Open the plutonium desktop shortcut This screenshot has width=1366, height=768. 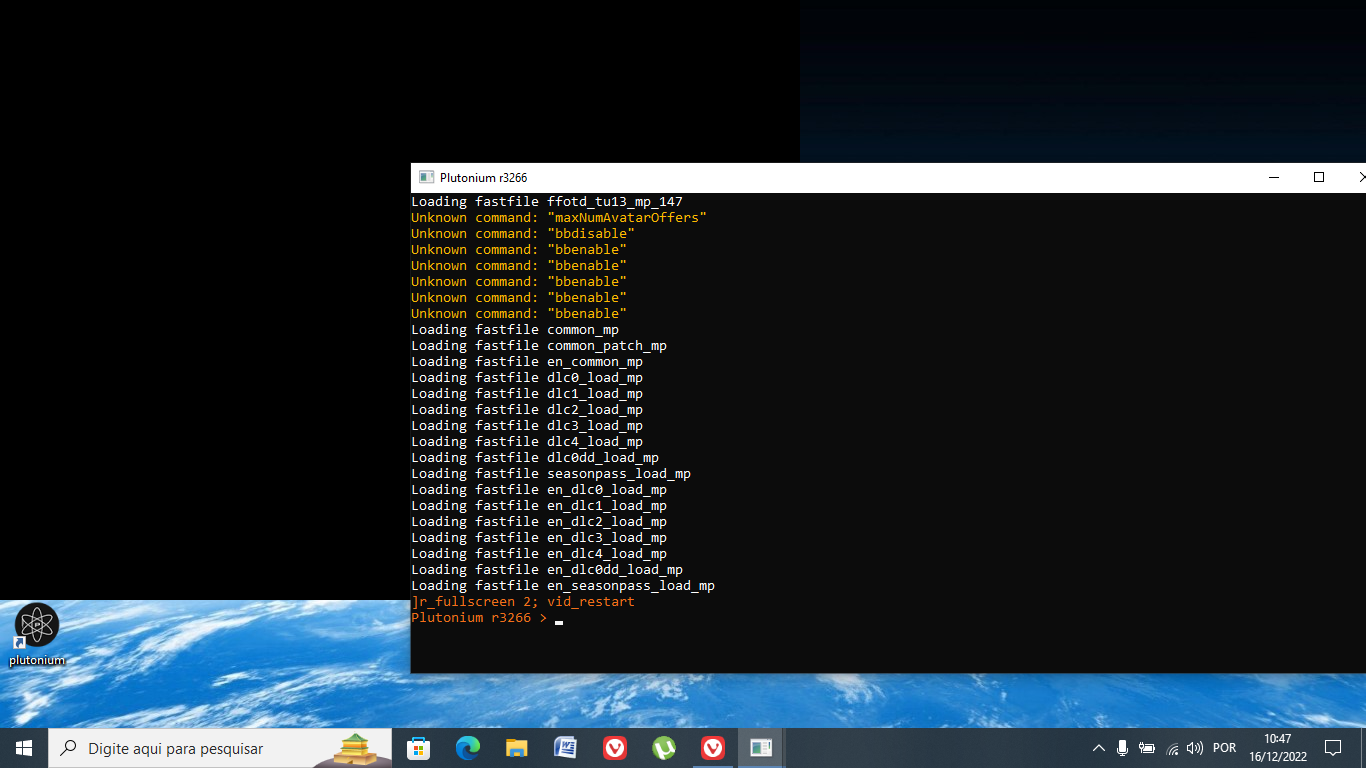click(37, 635)
